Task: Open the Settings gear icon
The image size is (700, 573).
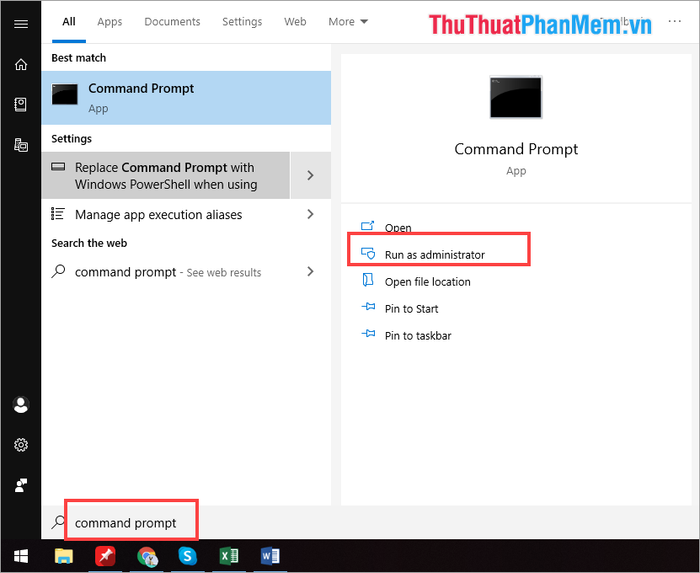Action: pyautogui.click(x=21, y=445)
